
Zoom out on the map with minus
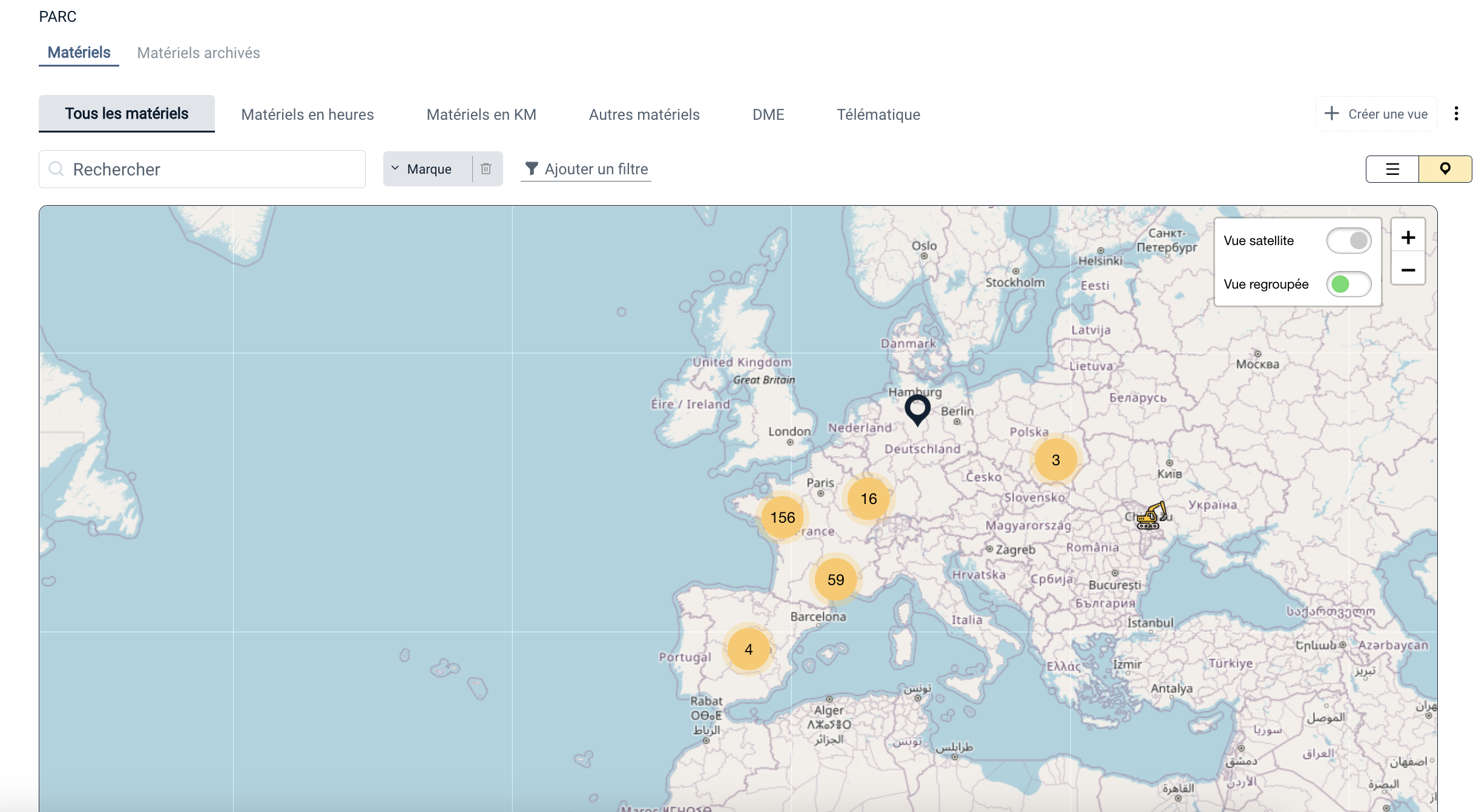[1408, 270]
